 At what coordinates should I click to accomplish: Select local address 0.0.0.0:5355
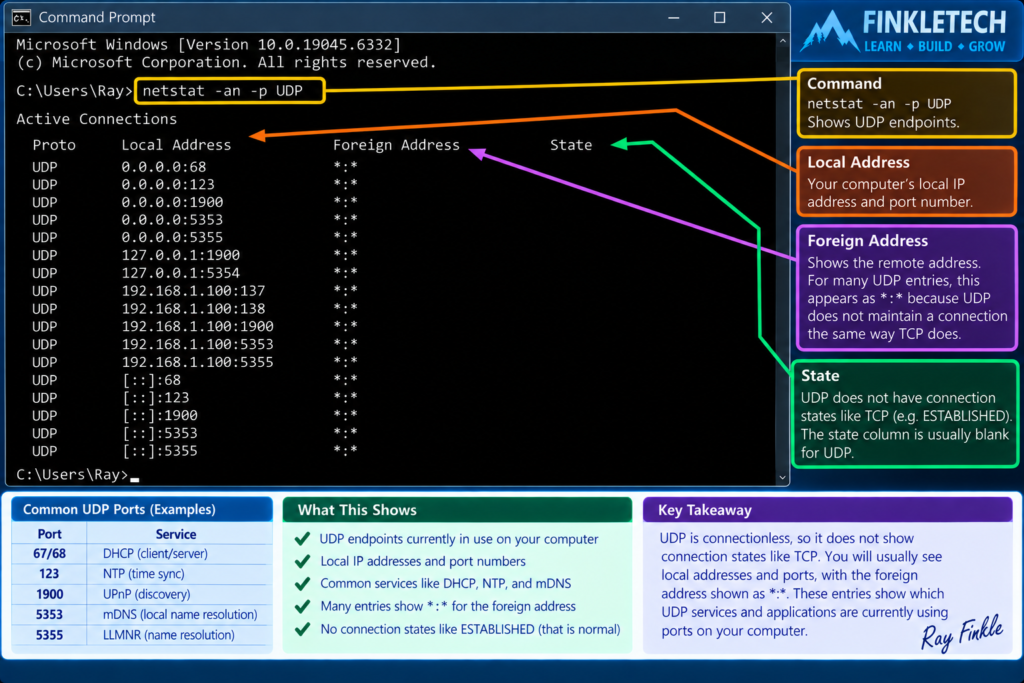tap(172, 238)
